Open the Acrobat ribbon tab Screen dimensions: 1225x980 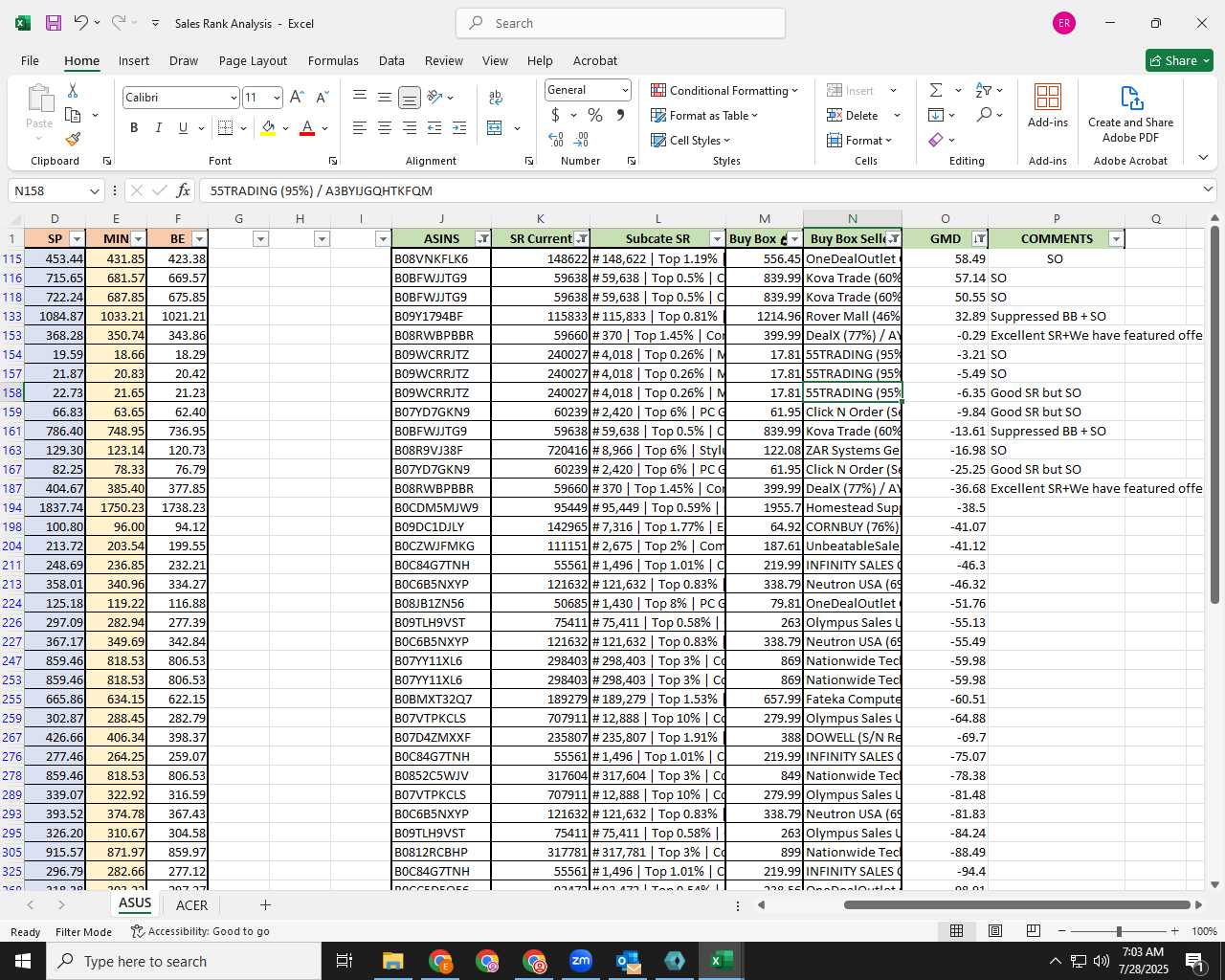pyautogui.click(x=594, y=60)
